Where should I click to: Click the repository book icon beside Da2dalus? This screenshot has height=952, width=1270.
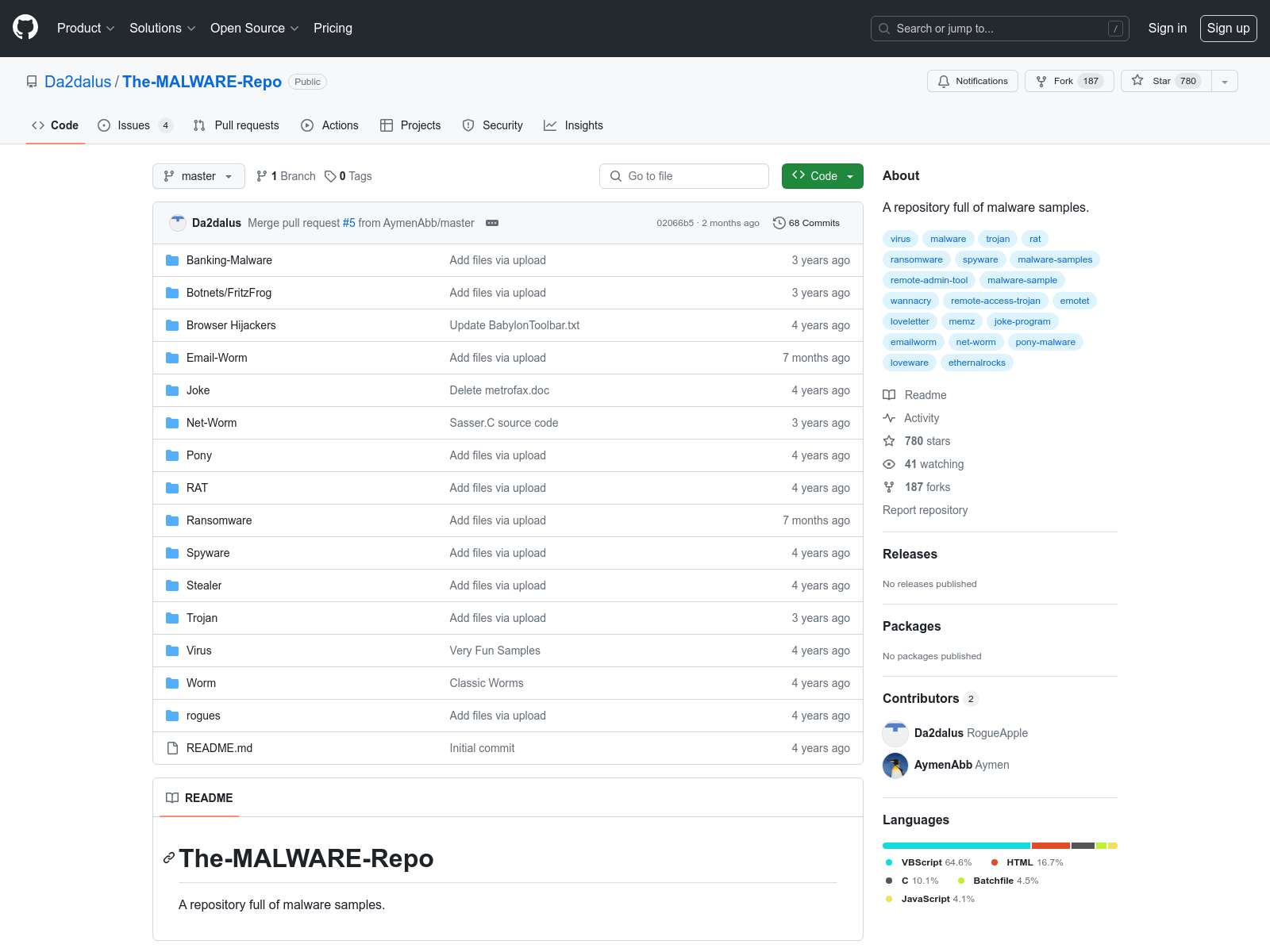[x=32, y=82]
